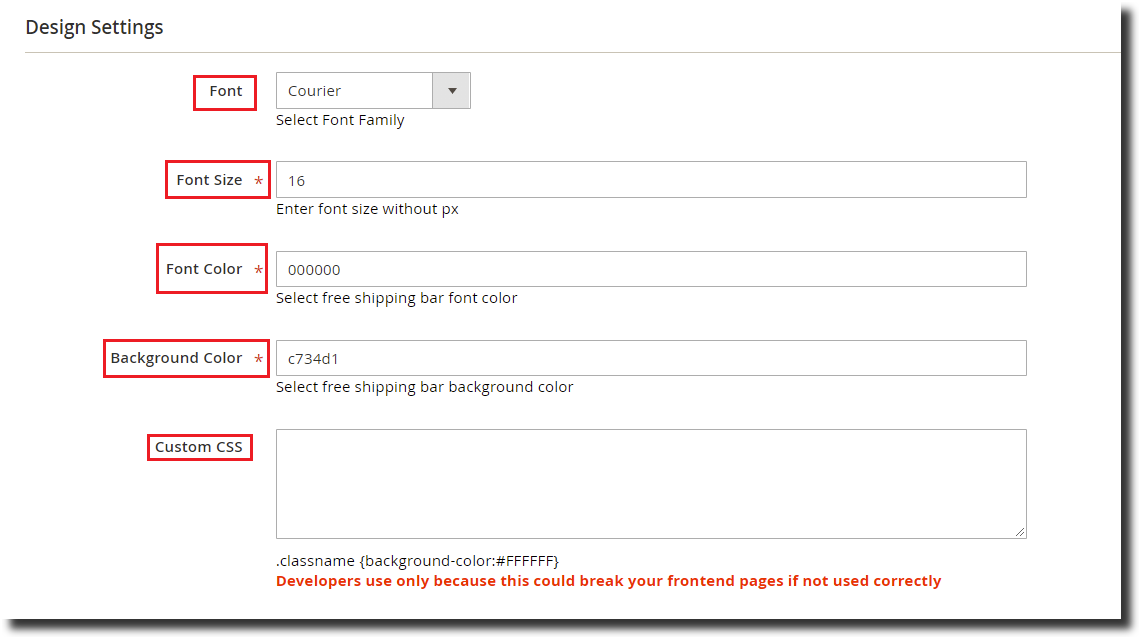Viewport: 1139px width, 637px height.
Task: Click the Font Color label
Action: (204, 269)
